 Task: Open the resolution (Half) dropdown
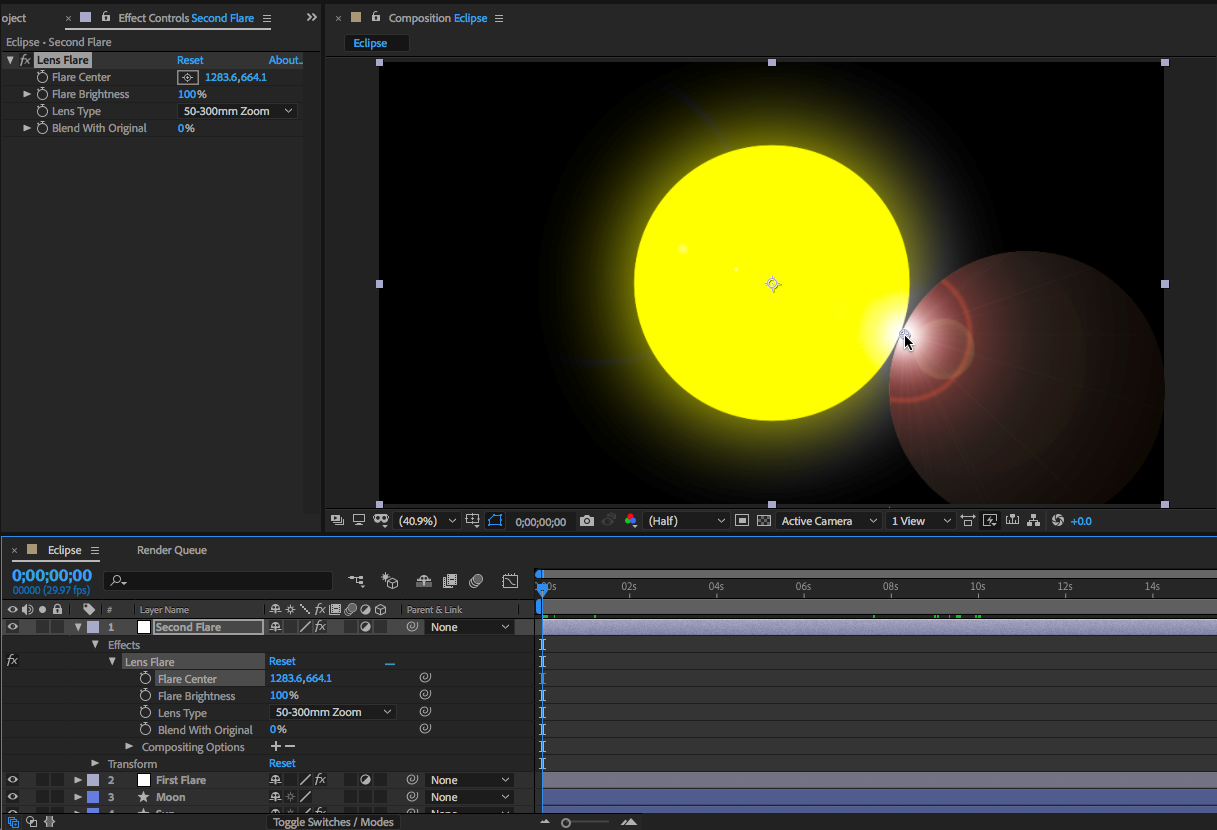[686, 521]
